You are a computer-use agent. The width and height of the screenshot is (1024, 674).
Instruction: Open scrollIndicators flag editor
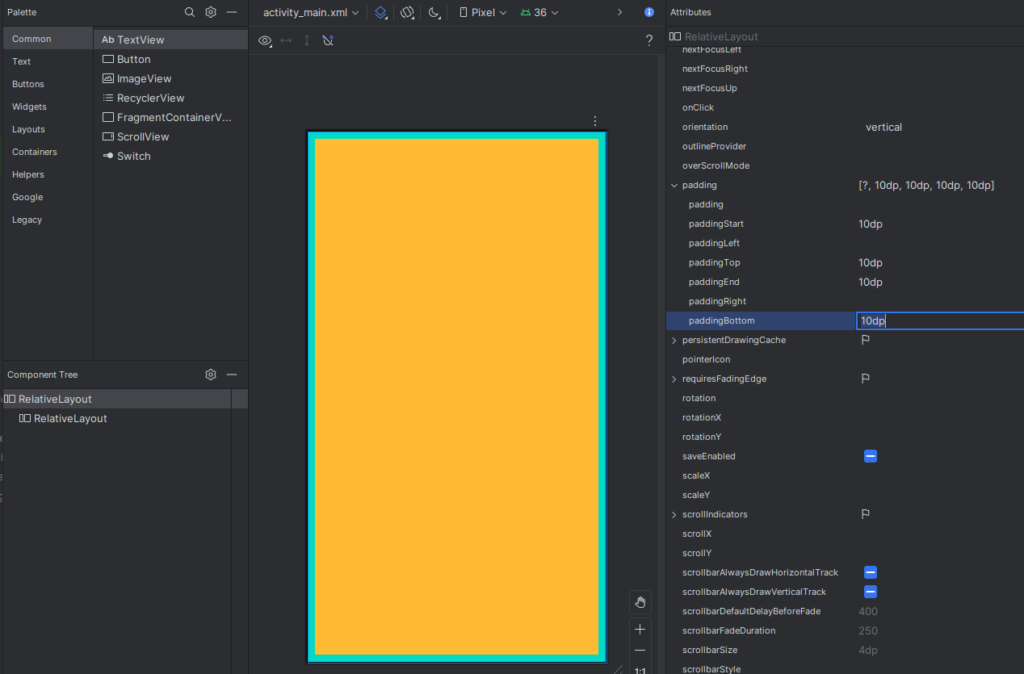pyautogui.click(x=865, y=514)
